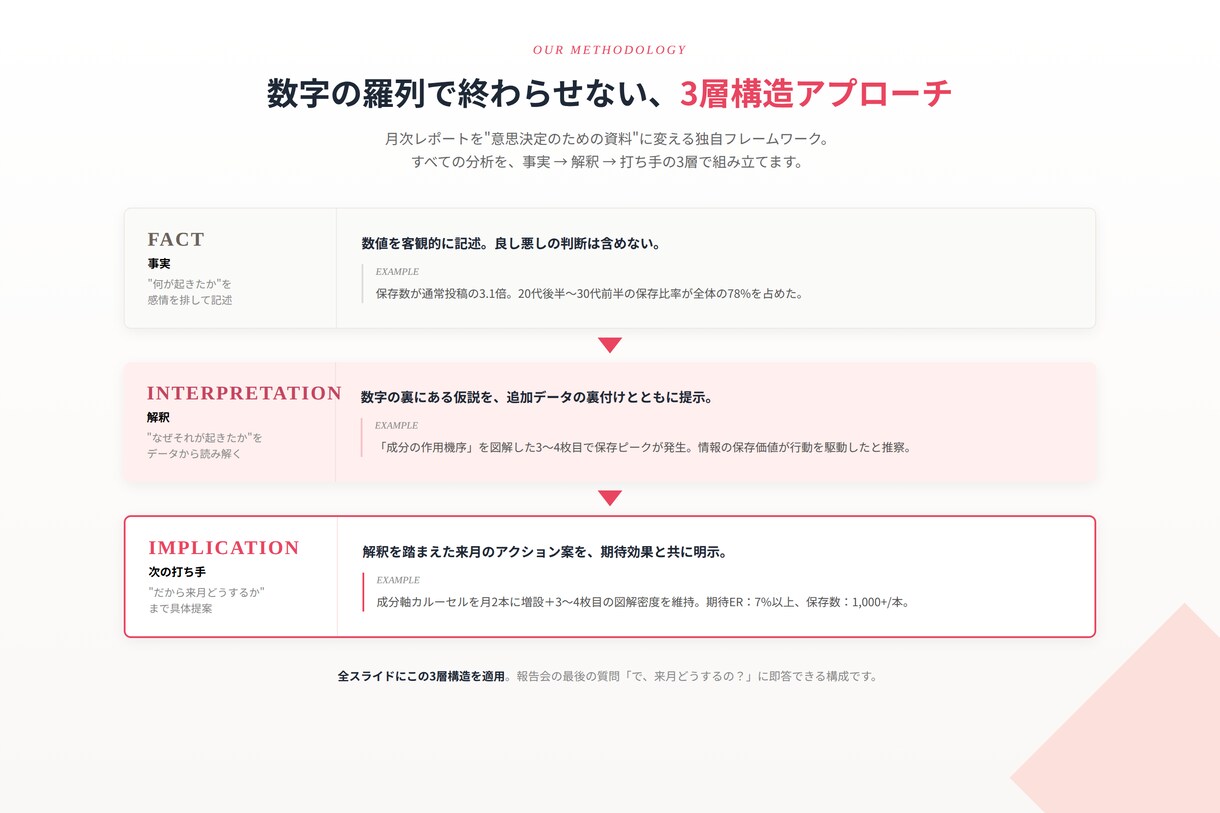Click the 報告会の最後の質問 footer sentence

click(698, 676)
